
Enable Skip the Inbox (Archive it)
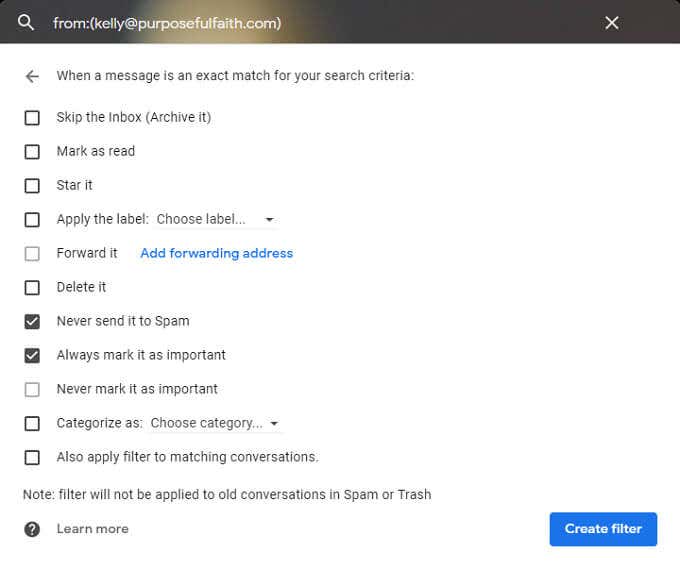(32, 118)
